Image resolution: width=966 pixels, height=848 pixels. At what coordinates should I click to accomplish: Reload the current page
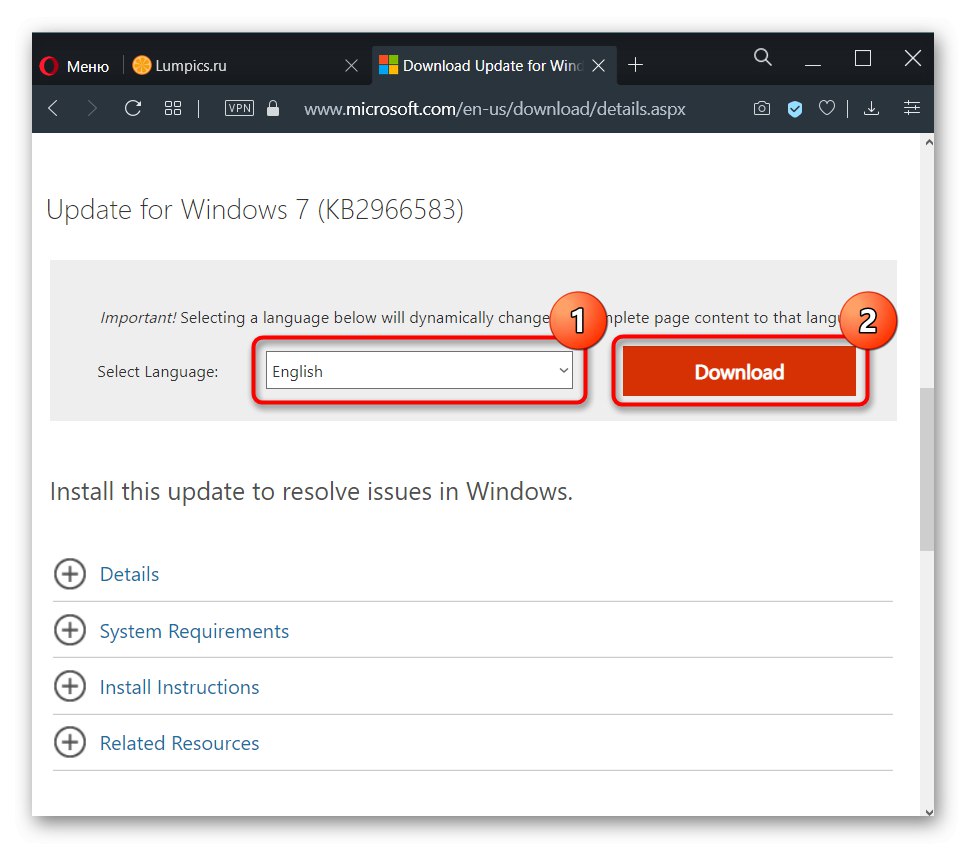click(x=132, y=108)
